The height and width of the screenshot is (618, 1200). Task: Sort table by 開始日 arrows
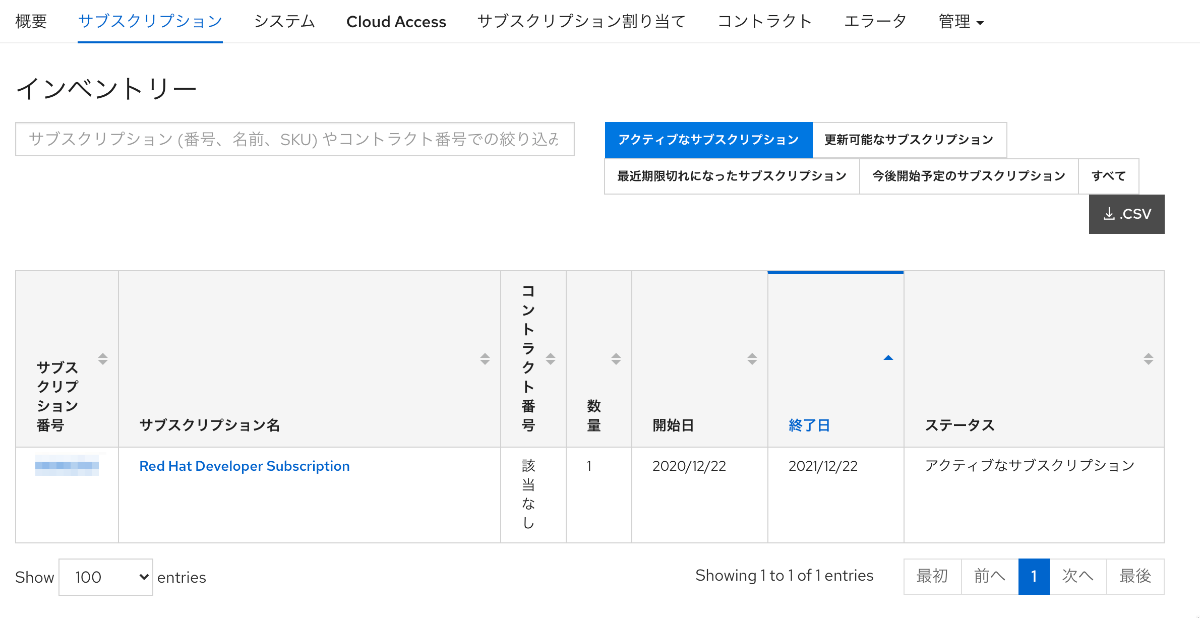coord(752,359)
